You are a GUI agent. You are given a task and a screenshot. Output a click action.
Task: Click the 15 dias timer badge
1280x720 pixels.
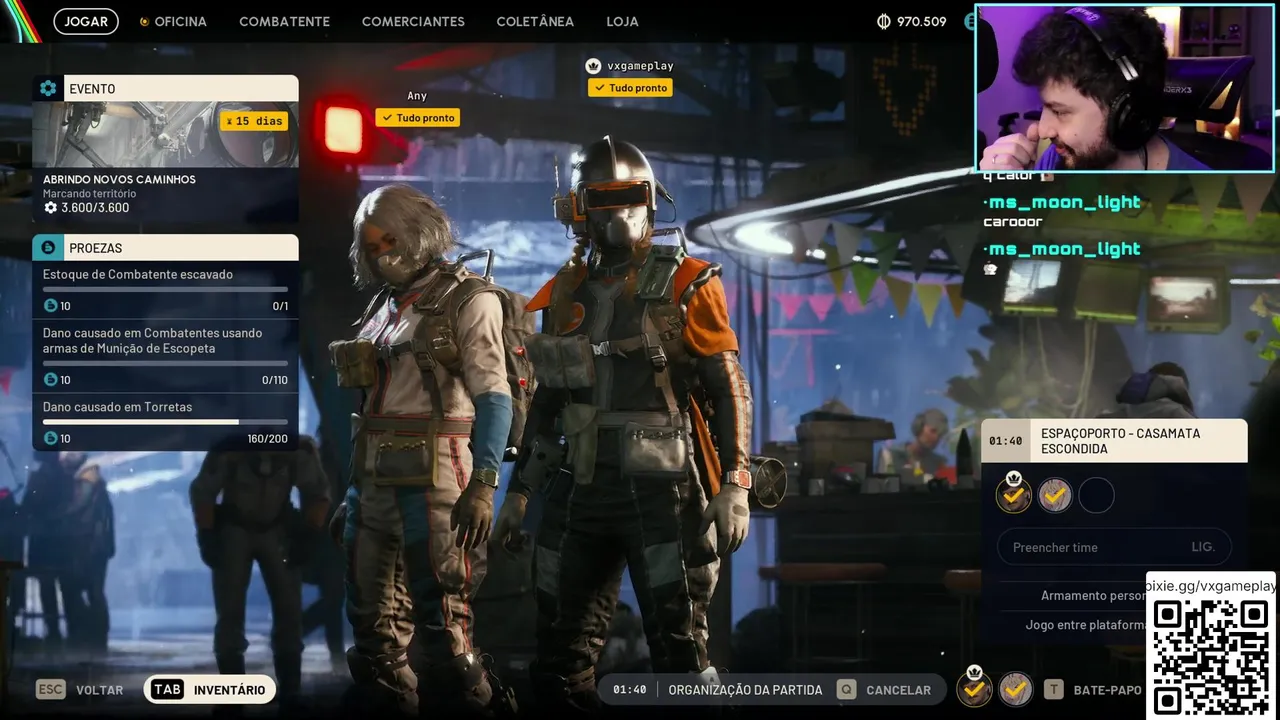254,121
